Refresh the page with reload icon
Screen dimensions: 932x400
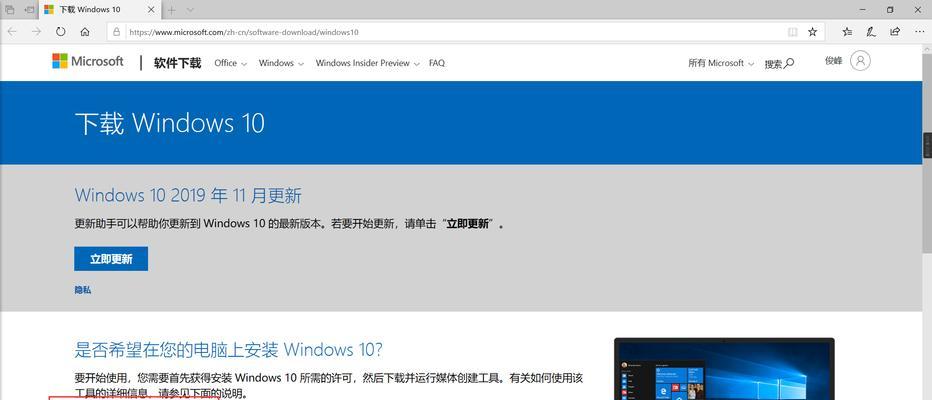click(60, 32)
